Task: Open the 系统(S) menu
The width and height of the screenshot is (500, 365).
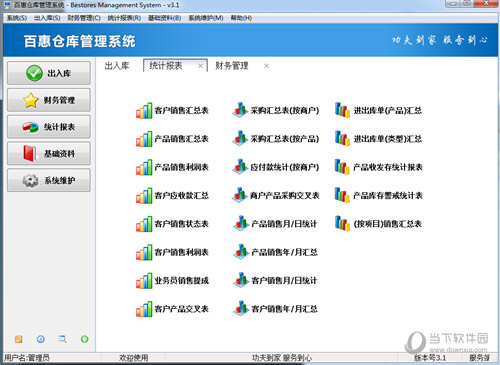Action: pos(17,18)
